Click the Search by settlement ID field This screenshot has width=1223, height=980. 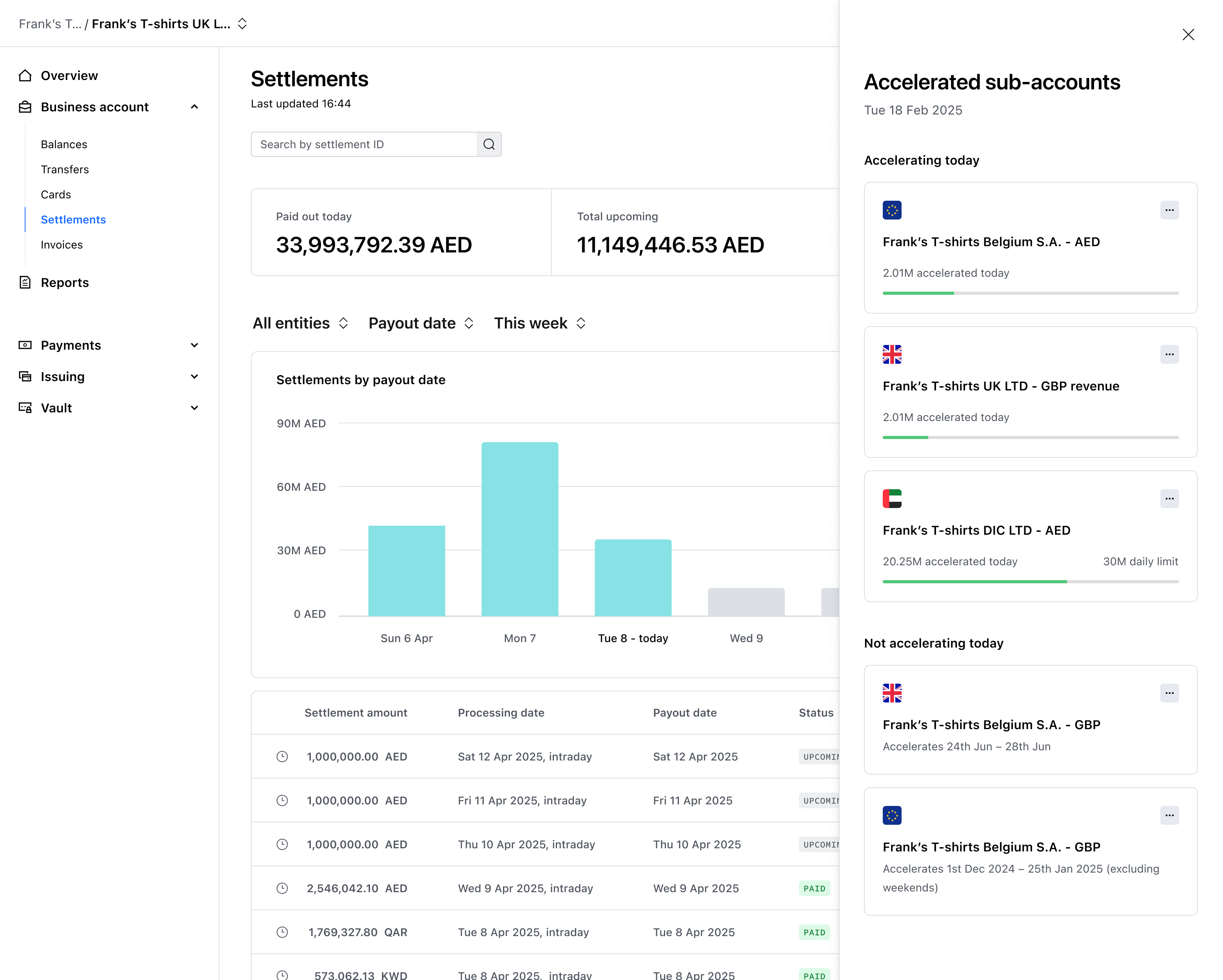click(364, 144)
